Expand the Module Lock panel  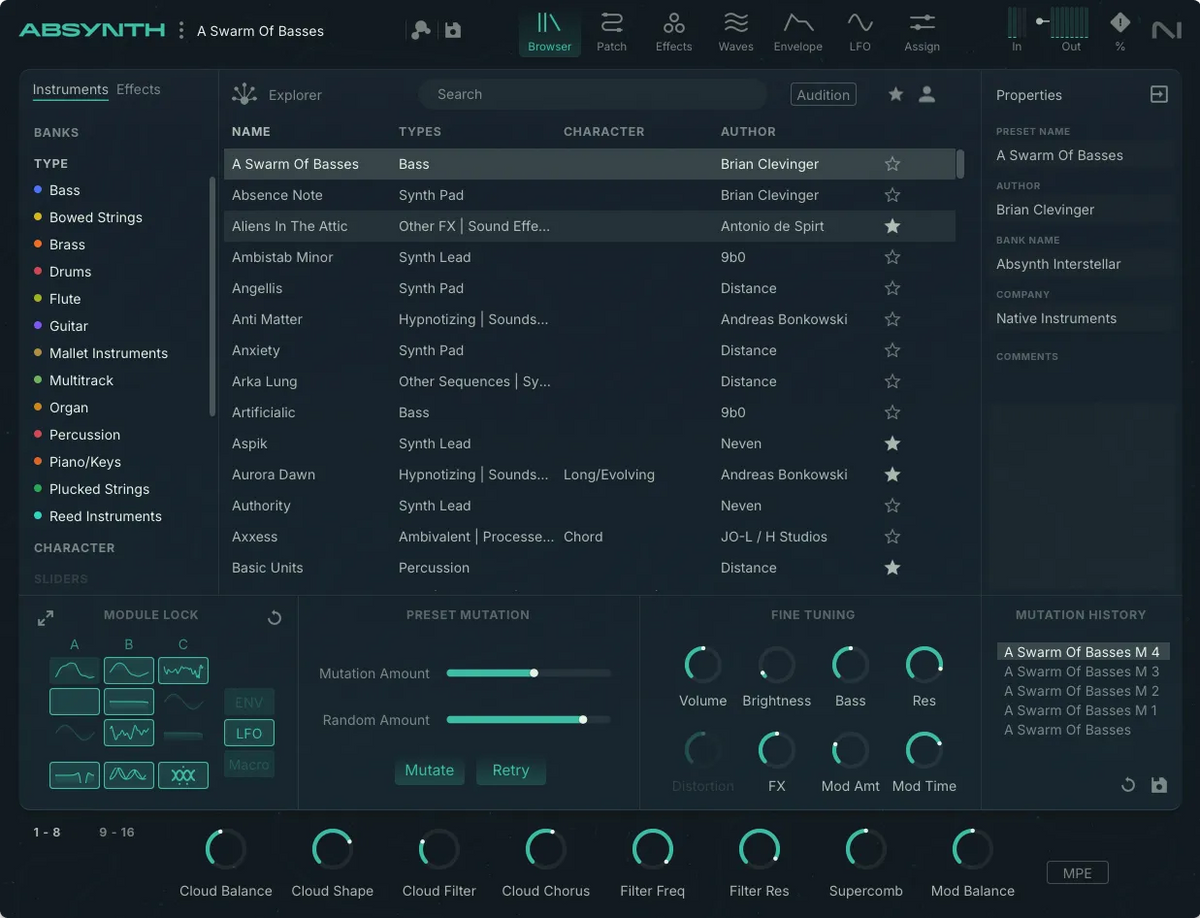click(x=44, y=618)
